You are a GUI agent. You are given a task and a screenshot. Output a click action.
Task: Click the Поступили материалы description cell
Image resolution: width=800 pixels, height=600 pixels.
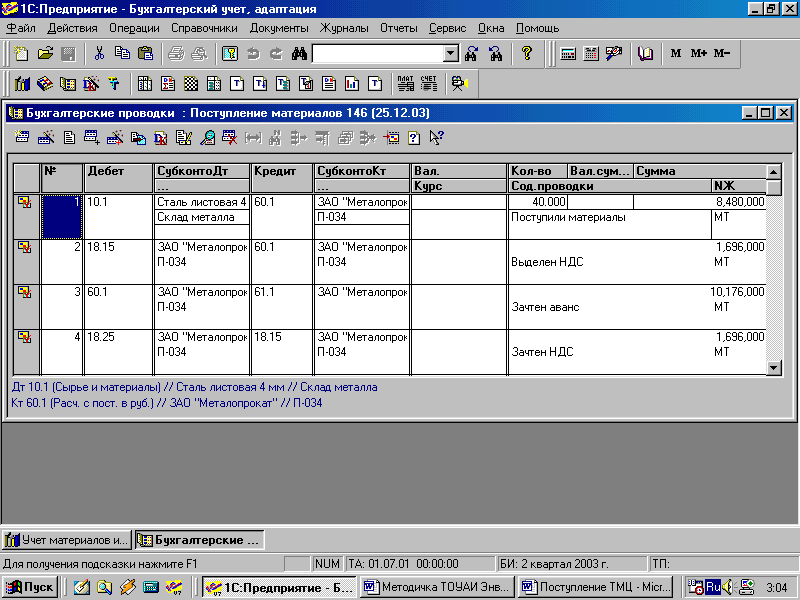pyautogui.click(x=610, y=224)
